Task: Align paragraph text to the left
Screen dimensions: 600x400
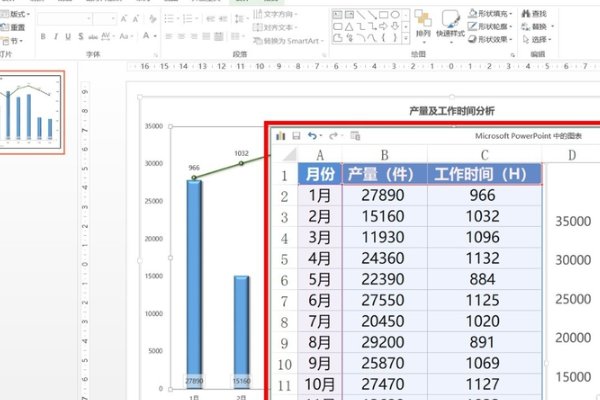Action: coord(169,36)
